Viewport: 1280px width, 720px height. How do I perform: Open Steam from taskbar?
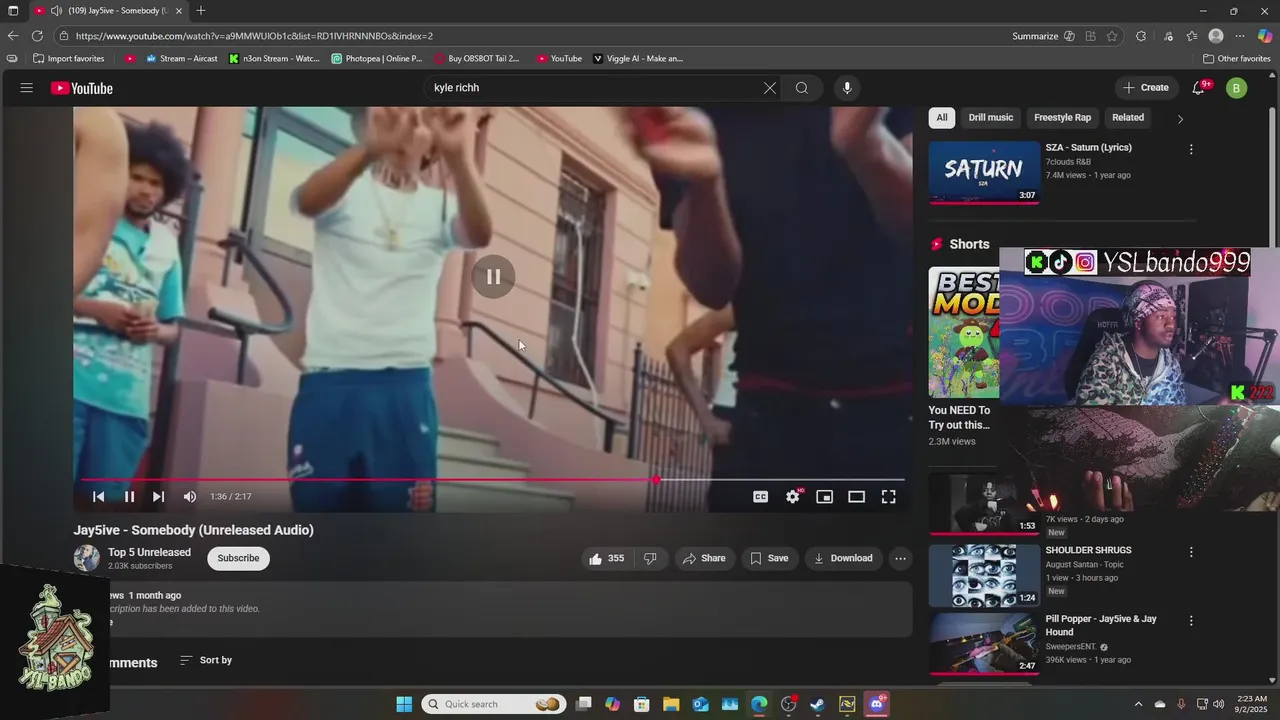point(817,704)
